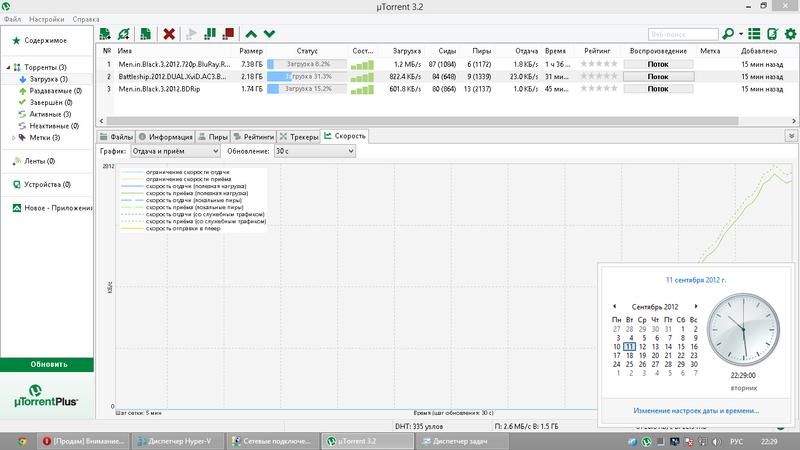800x450 pixels.
Task: Switch to the Рейтинги tab
Action: point(254,137)
